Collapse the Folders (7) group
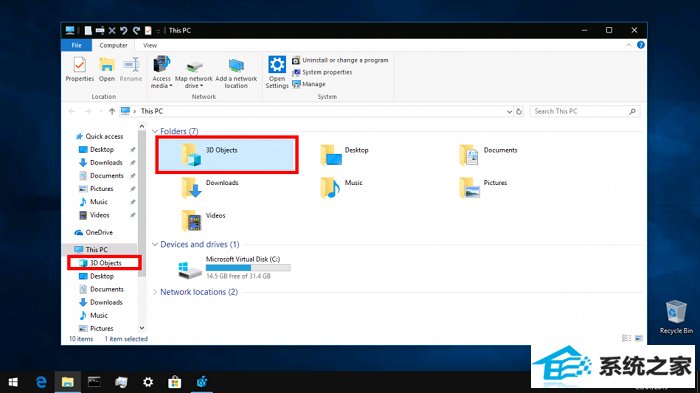Image resolution: width=700 pixels, height=393 pixels. coord(155,131)
